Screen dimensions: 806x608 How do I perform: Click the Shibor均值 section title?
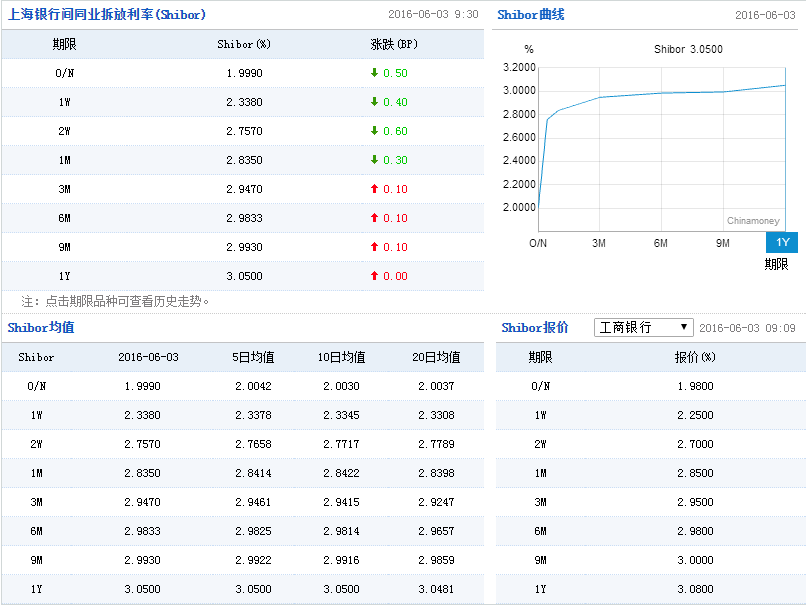(41, 328)
